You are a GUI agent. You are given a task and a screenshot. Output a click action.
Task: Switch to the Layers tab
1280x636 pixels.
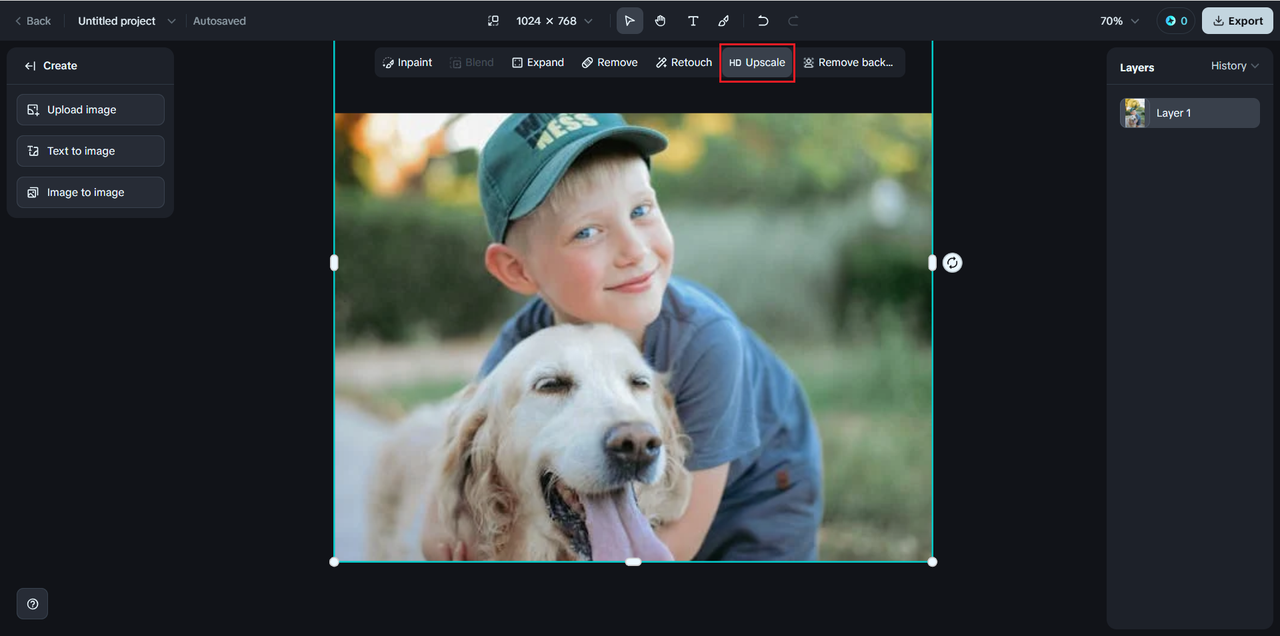pyautogui.click(x=1137, y=68)
